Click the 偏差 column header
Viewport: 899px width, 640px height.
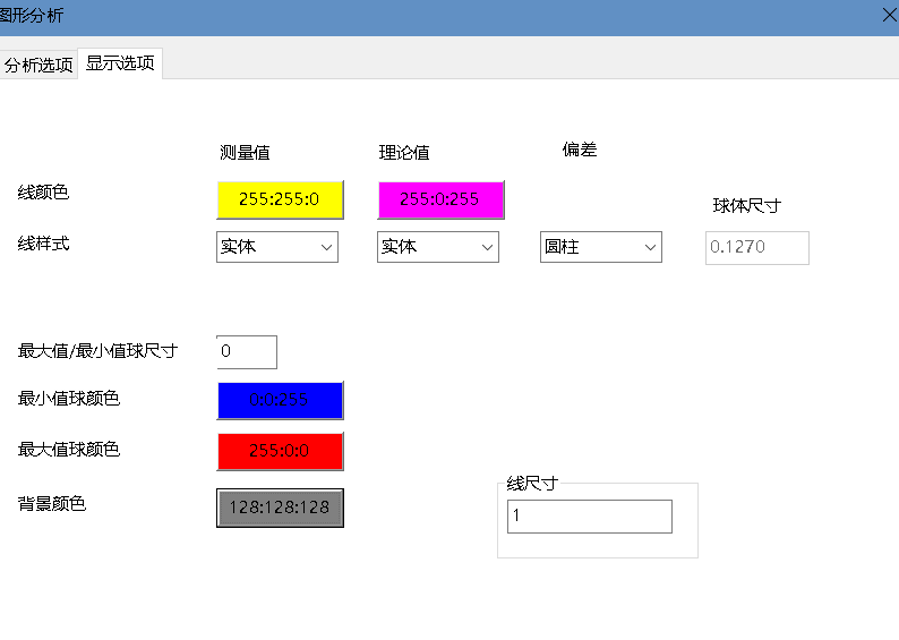tap(580, 150)
